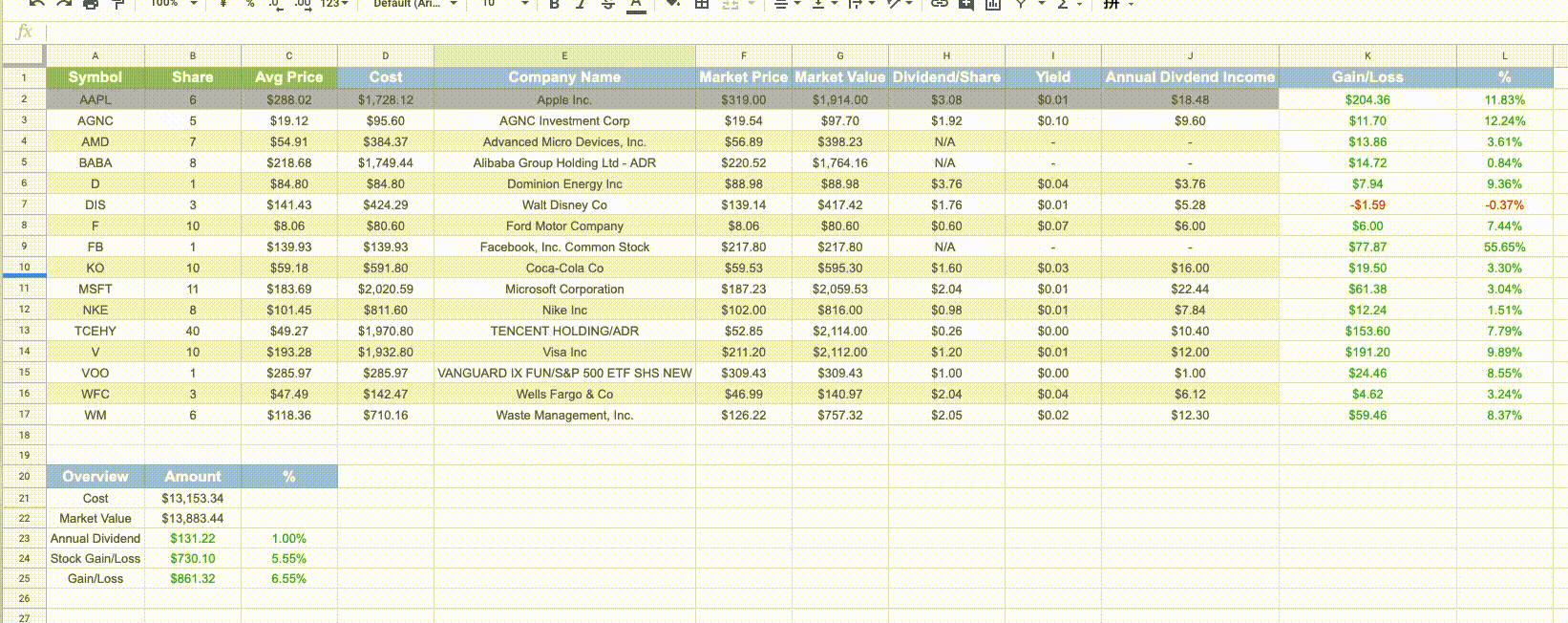Open the Default font family dropdown
This screenshot has width=1568, height=623.
pyautogui.click(x=415, y=4)
